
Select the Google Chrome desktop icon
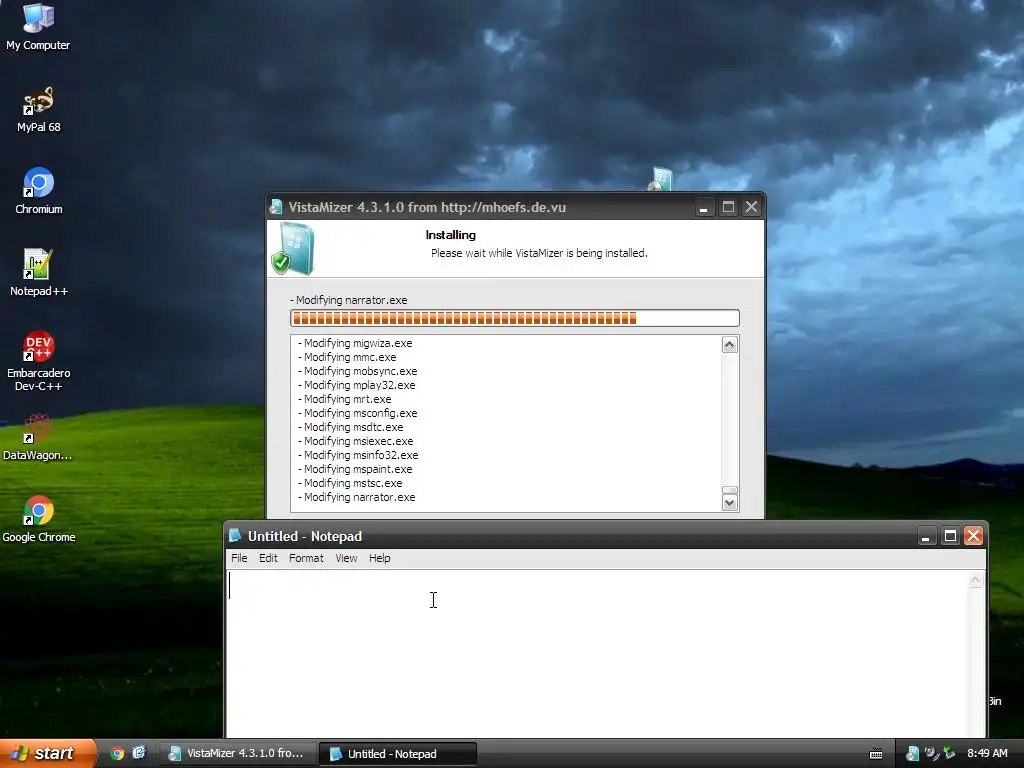(39, 520)
